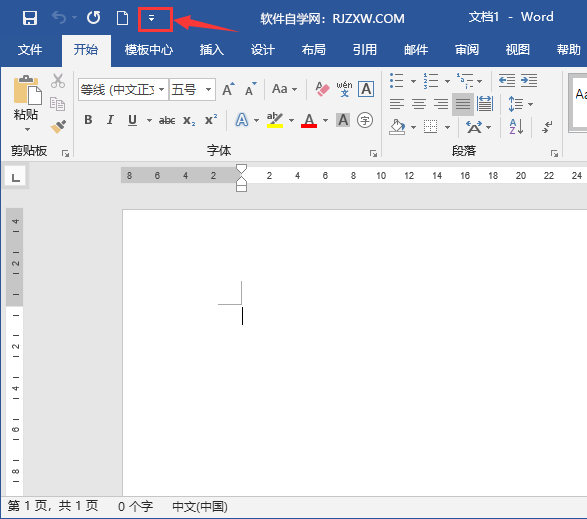This screenshot has width=587, height=519.
Task: Toggle character shading gray A
Action: (343, 120)
